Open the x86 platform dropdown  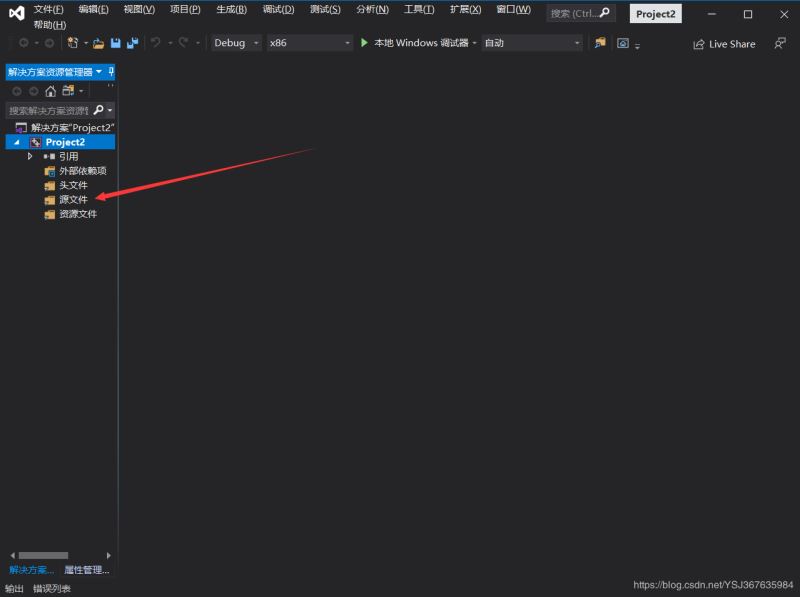pyautogui.click(x=310, y=43)
